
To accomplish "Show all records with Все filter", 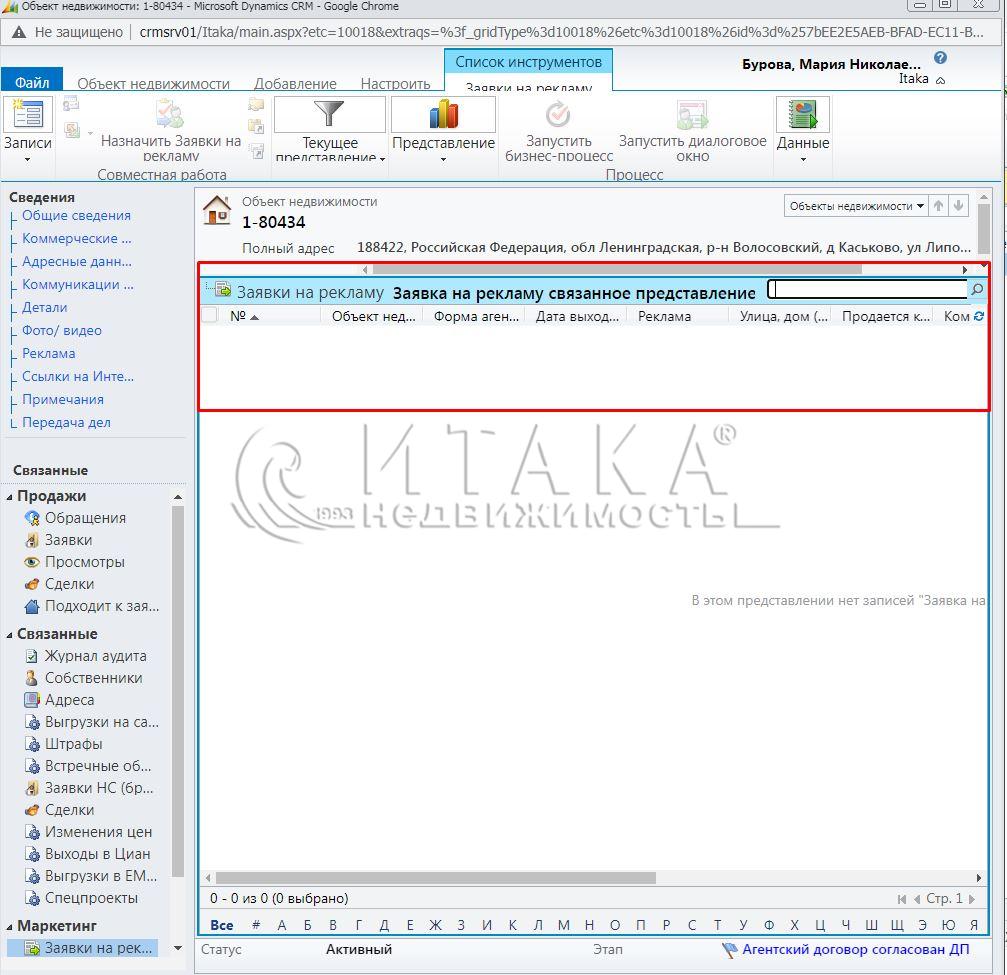I will 222,925.
